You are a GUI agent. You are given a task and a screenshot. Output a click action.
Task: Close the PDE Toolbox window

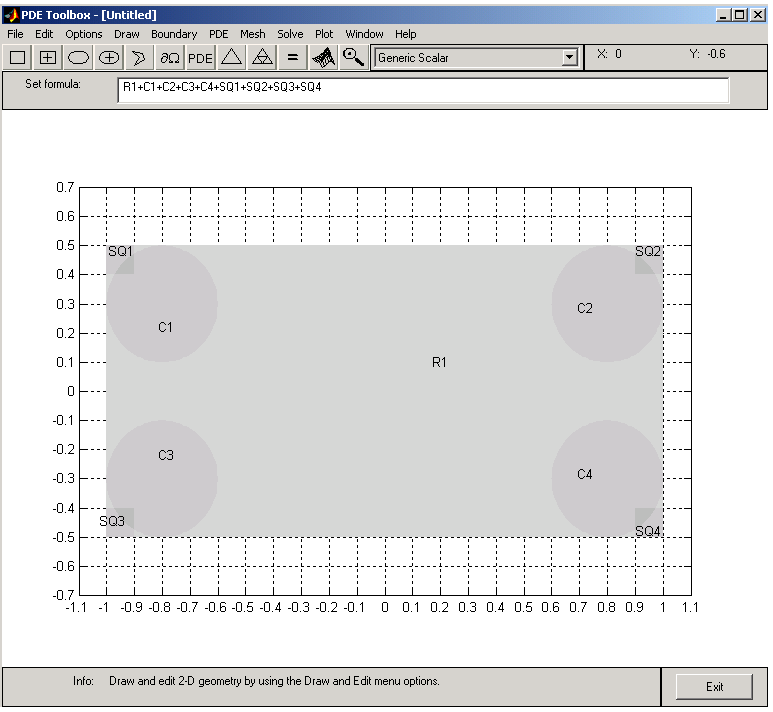[x=758, y=15]
